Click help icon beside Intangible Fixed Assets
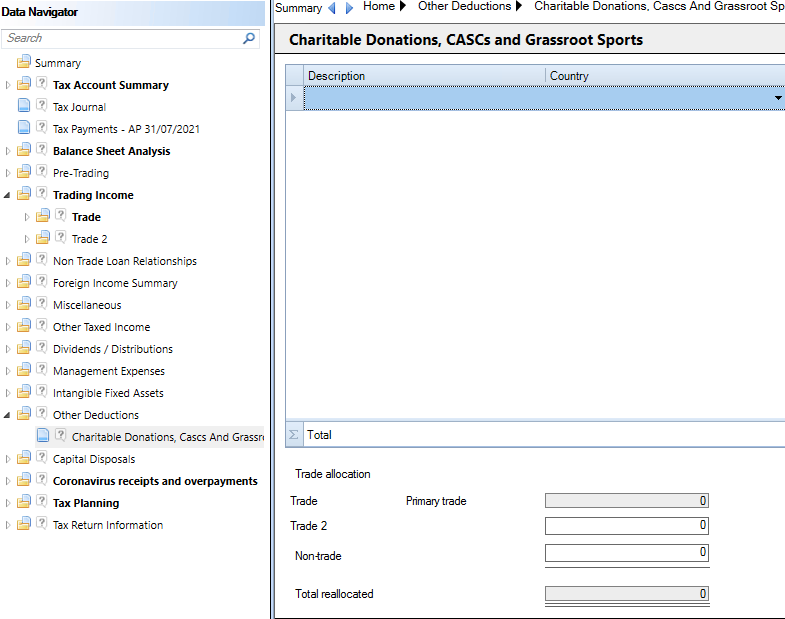The width and height of the screenshot is (785, 619). coord(42,392)
